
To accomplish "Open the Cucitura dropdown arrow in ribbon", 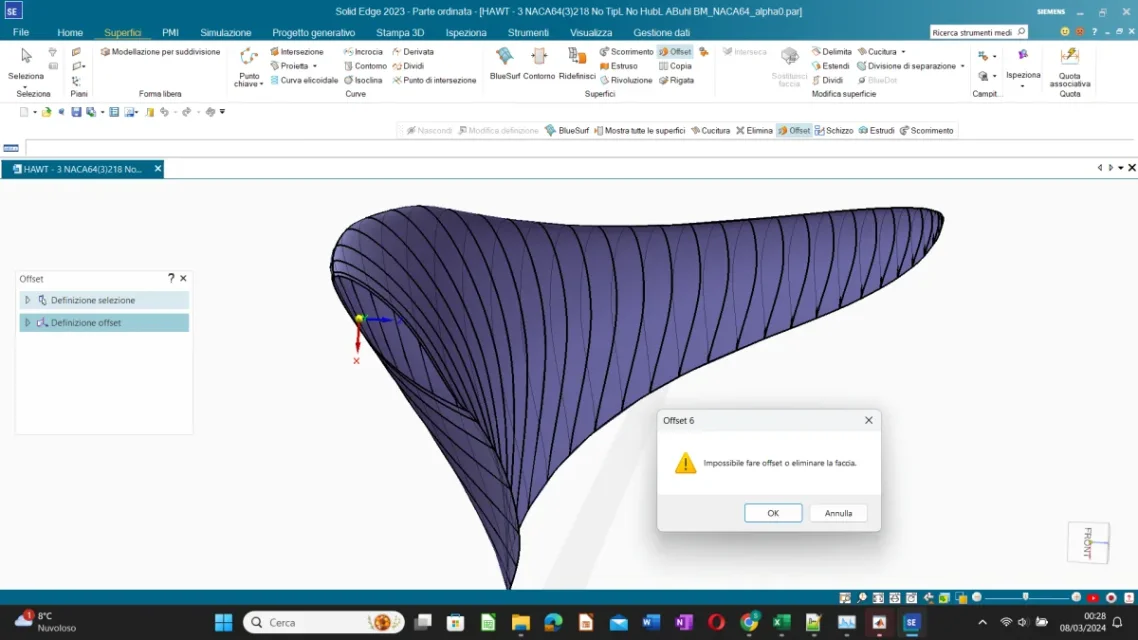I will tap(904, 52).
